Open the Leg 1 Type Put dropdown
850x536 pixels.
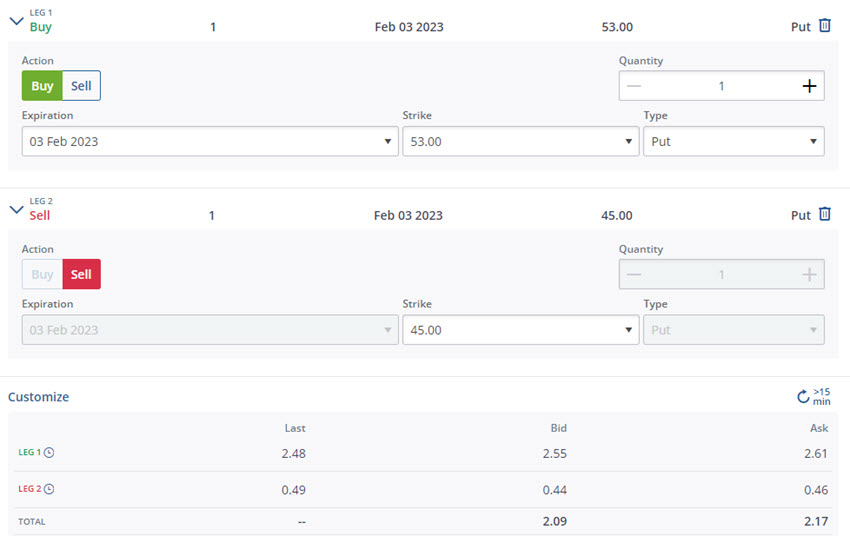click(733, 141)
